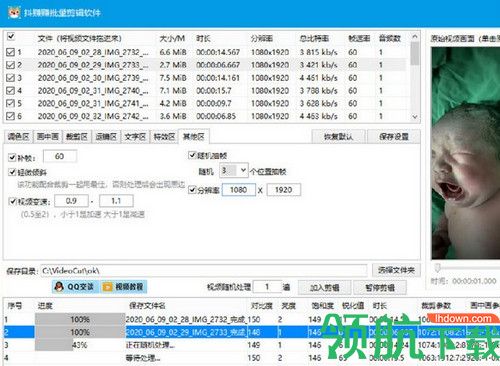This screenshot has height=366, width=500.
Task: Click the cat app logo in title bar
Action: (x=14, y=13)
